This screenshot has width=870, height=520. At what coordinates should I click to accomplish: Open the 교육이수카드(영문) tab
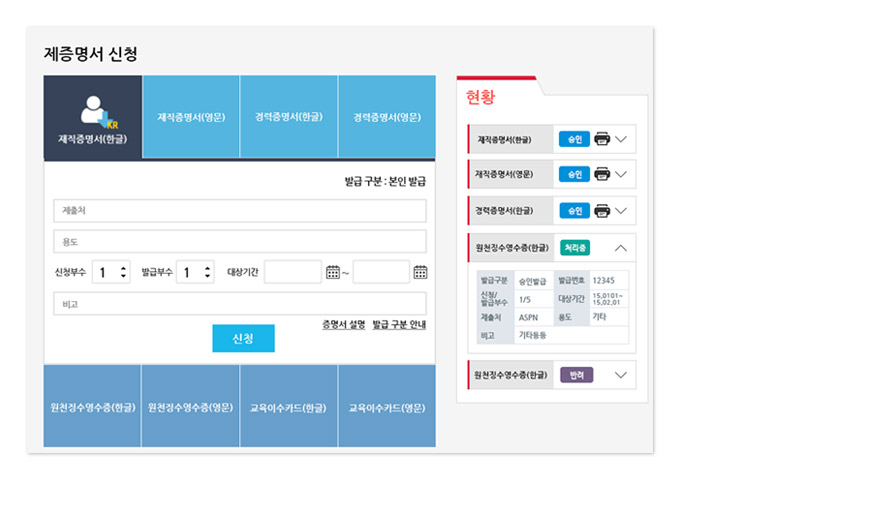tap(387, 408)
